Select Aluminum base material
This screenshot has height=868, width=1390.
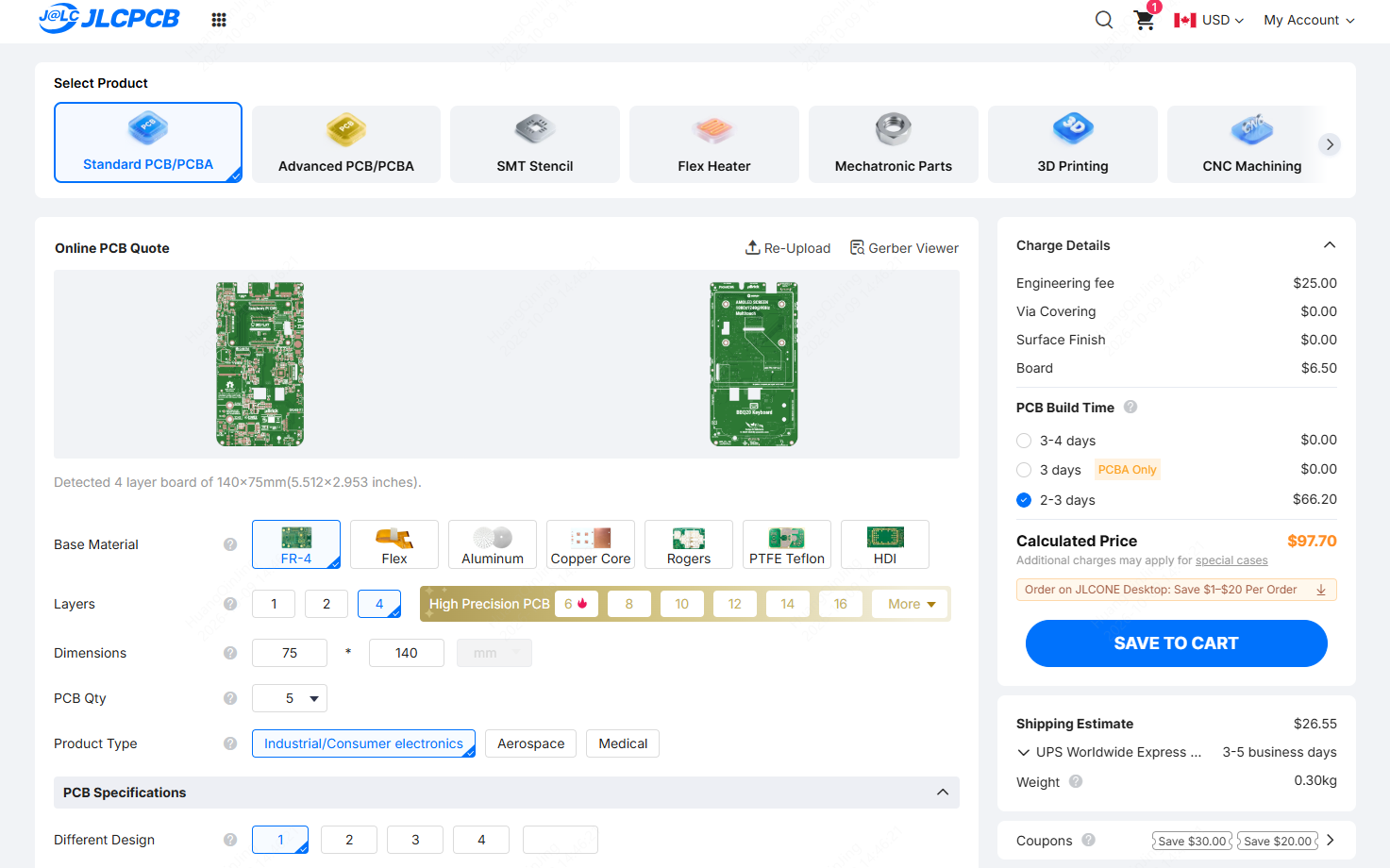493,544
